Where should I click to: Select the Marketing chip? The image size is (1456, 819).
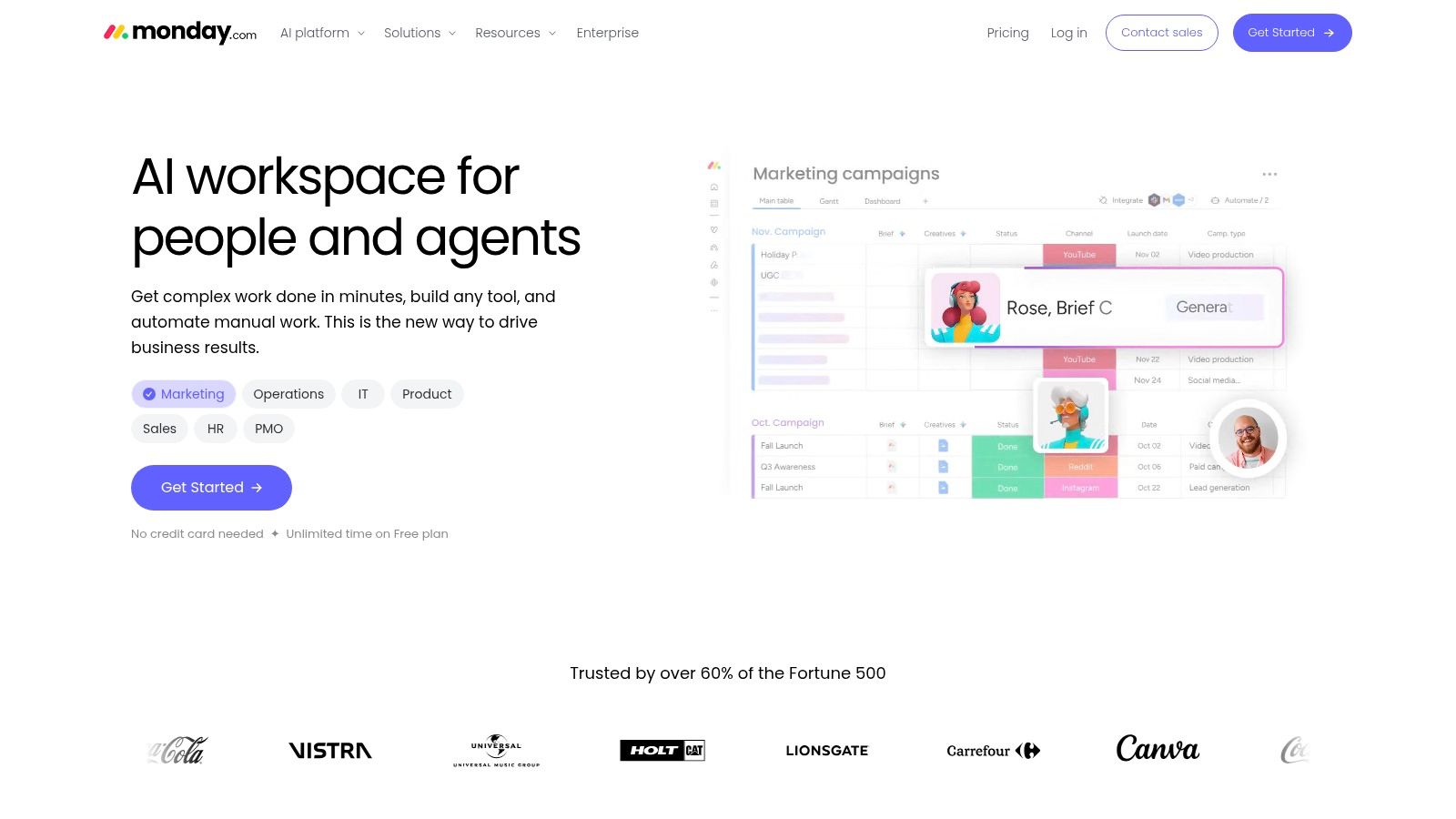coord(184,394)
